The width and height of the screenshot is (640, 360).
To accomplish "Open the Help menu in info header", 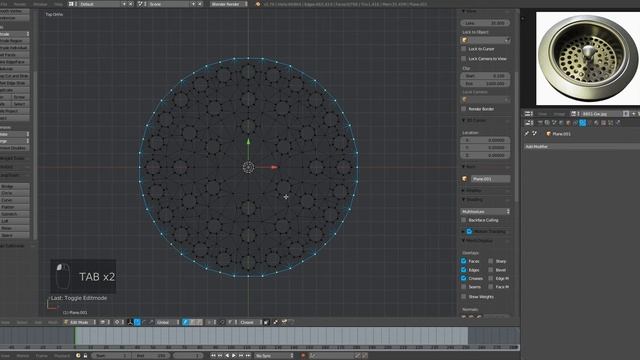I will click(x=58, y=4).
